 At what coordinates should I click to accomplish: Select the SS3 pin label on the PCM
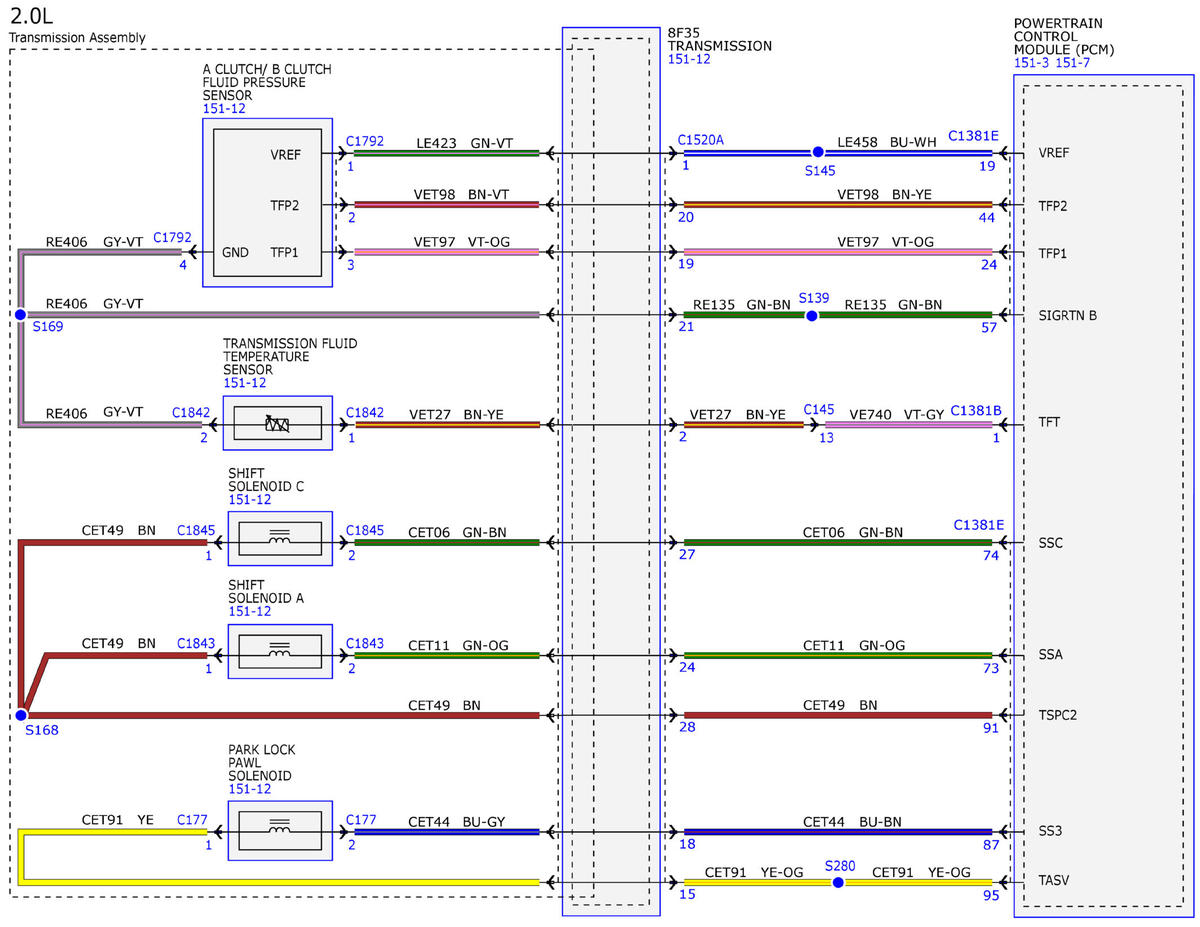(x=1051, y=832)
